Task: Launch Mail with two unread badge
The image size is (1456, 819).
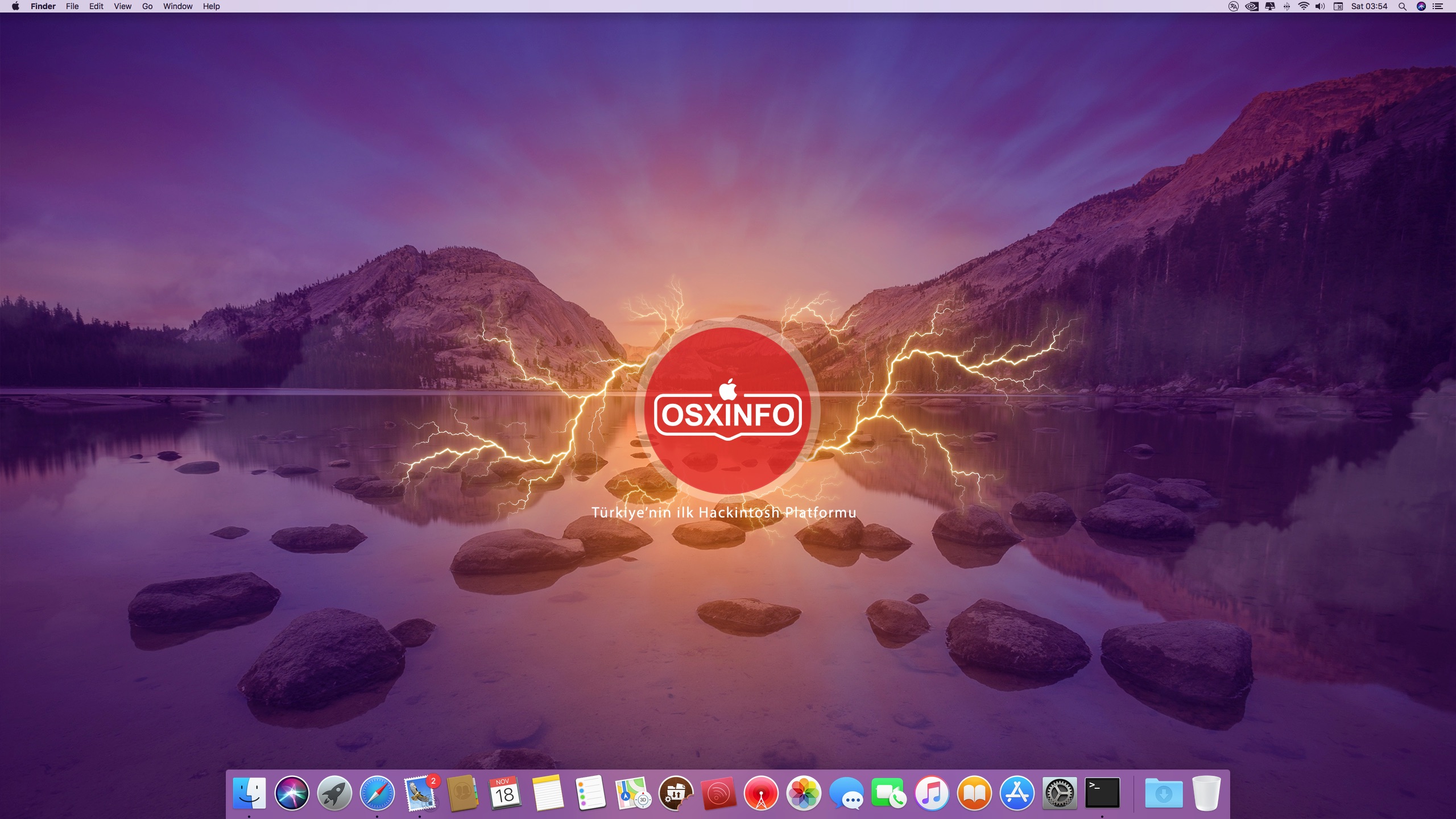Action: 420,793
